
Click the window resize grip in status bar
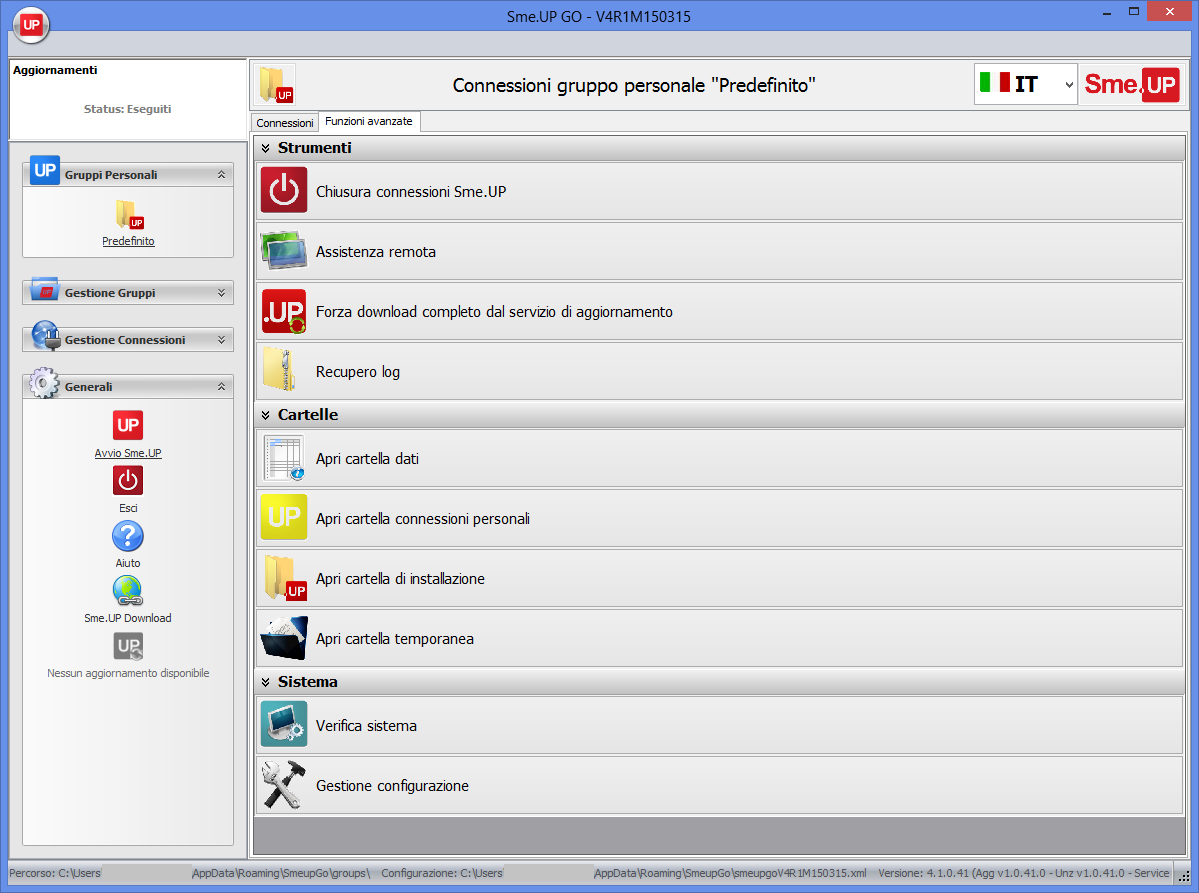(x=1184, y=875)
